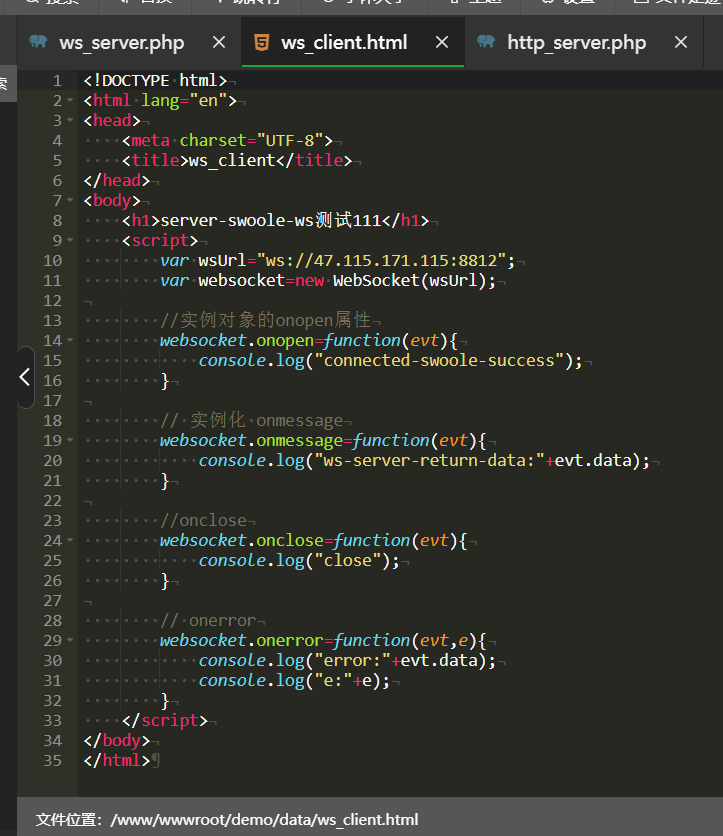Click line number 35 in the gutter
The height and width of the screenshot is (836, 723).
point(52,760)
